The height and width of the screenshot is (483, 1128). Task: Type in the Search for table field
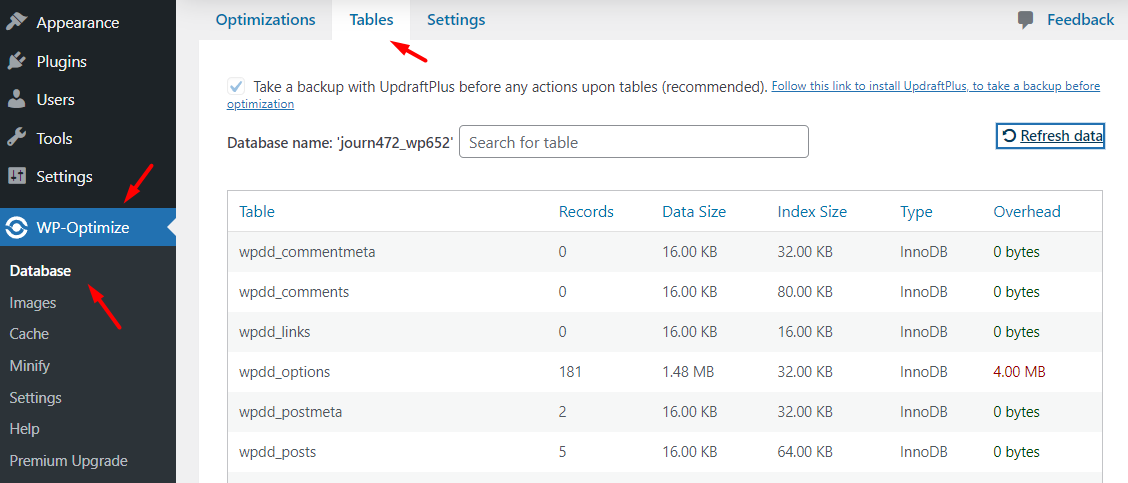[633, 142]
